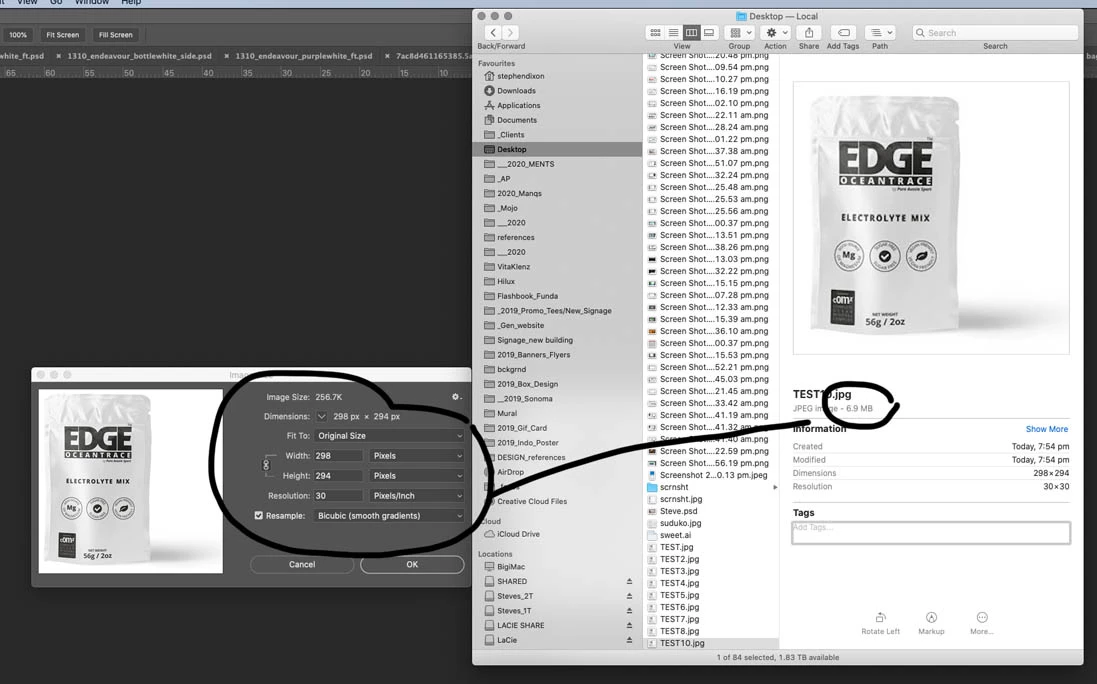Open Downloads in the Finder sidebar
Image resolution: width=1097 pixels, height=684 pixels.
(516, 91)
